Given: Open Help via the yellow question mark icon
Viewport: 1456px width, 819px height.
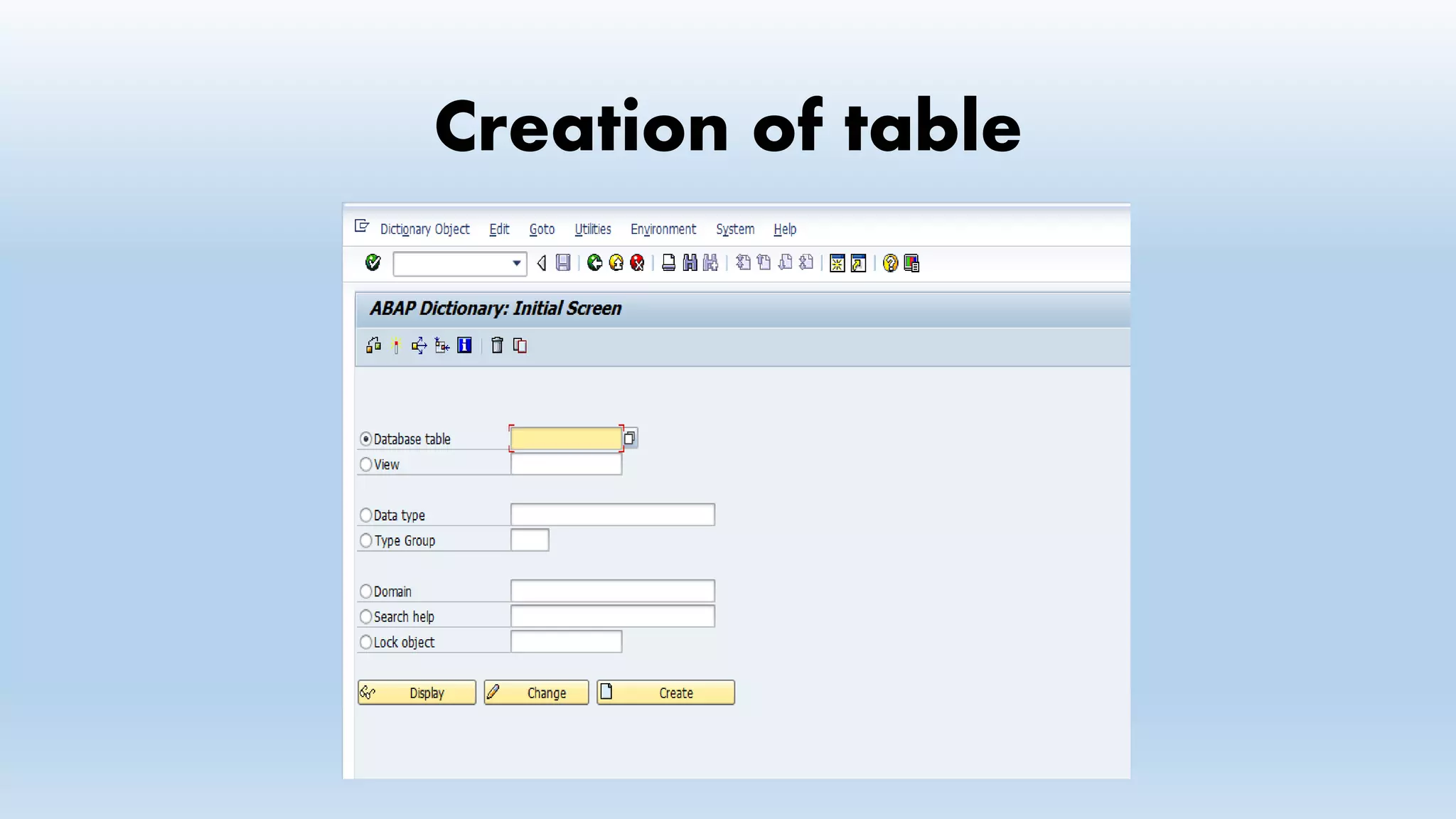Looking at the screenshot, I should [x=890, y=264].
